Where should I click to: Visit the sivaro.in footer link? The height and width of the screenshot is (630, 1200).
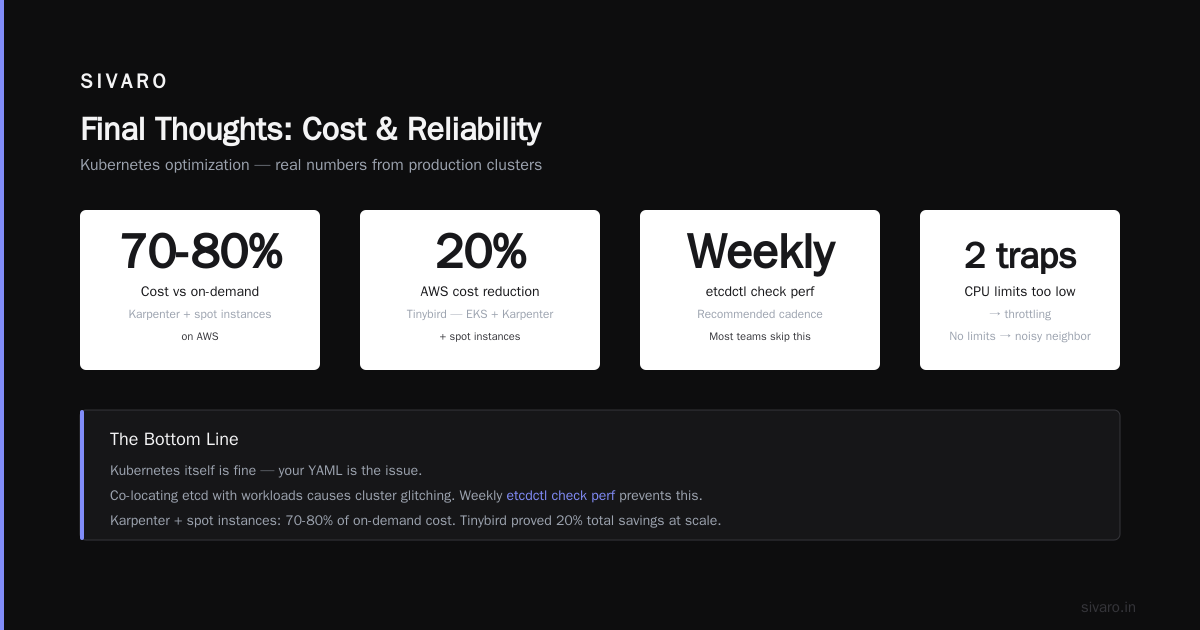click(x=1108, y=607)
